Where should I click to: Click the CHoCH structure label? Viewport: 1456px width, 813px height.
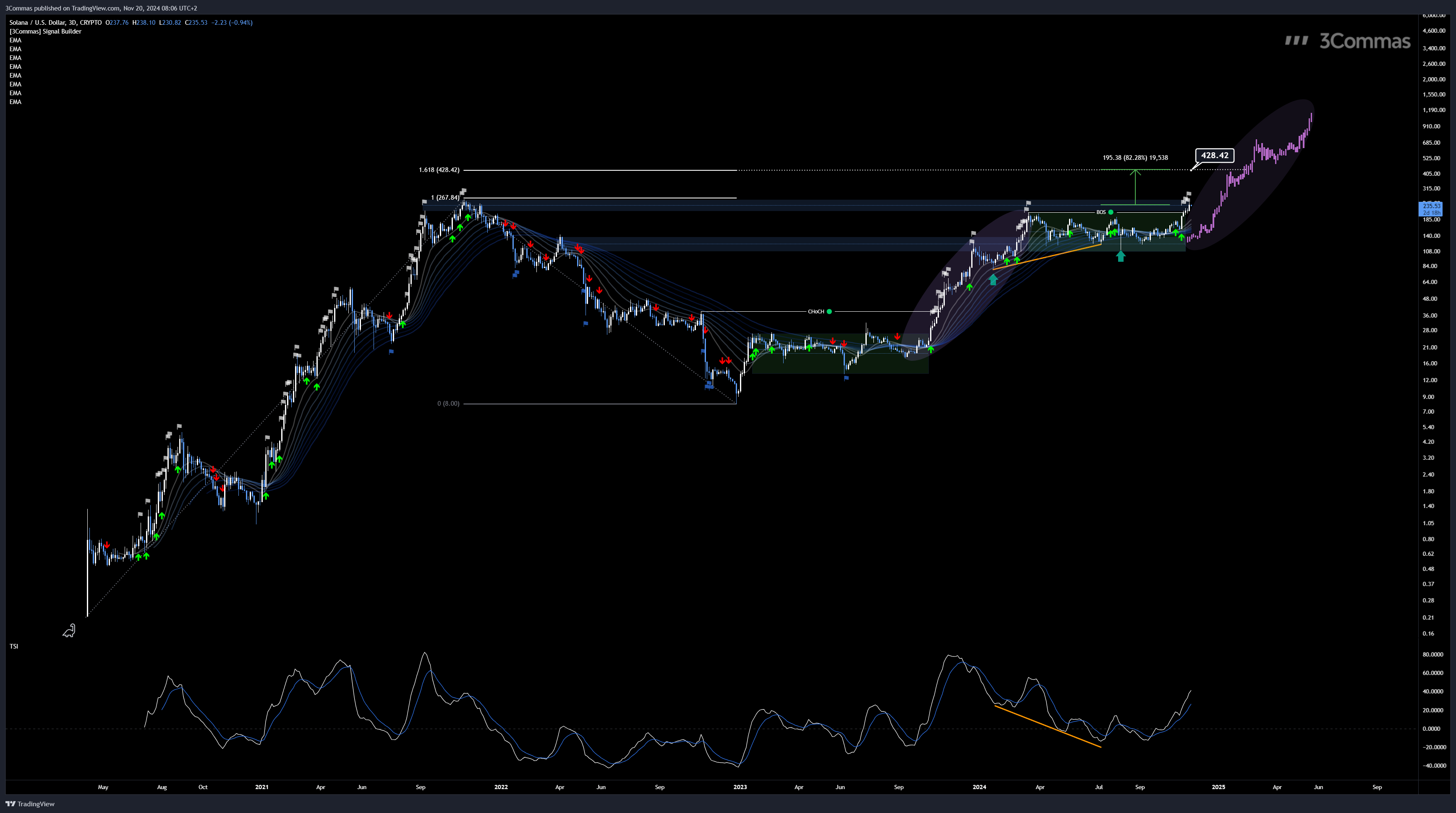[816, 312]
